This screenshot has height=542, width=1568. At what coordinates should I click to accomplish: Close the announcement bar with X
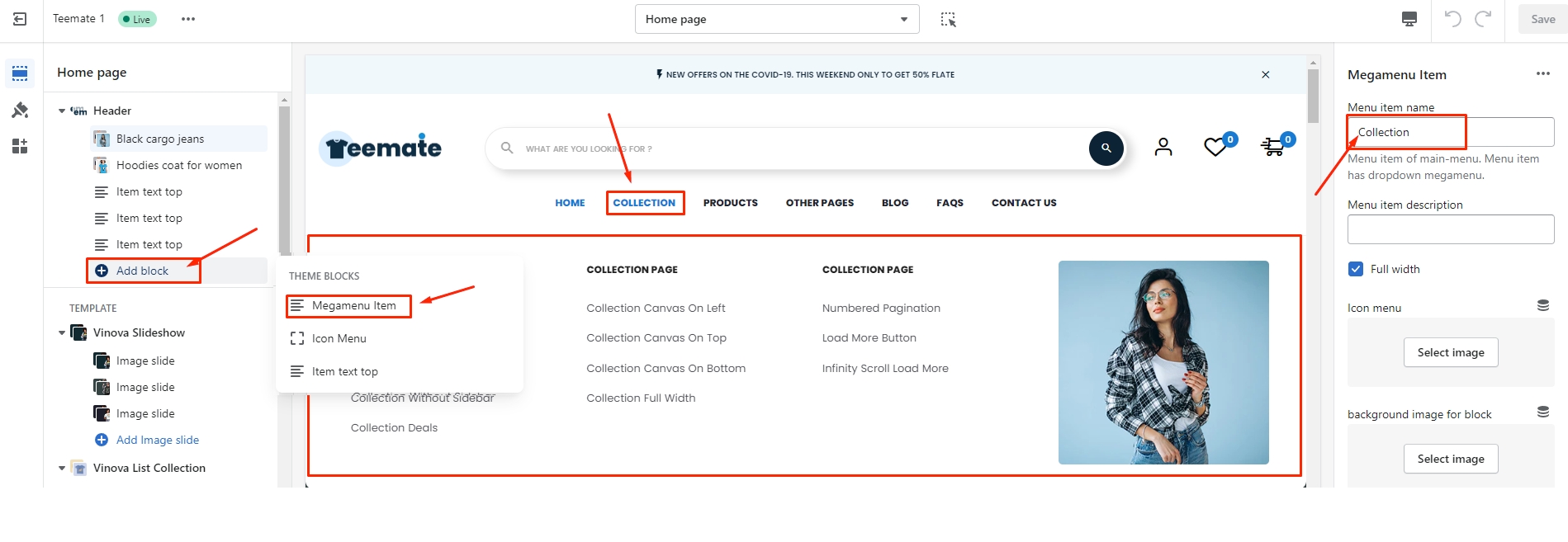[x=1265, y=74]
